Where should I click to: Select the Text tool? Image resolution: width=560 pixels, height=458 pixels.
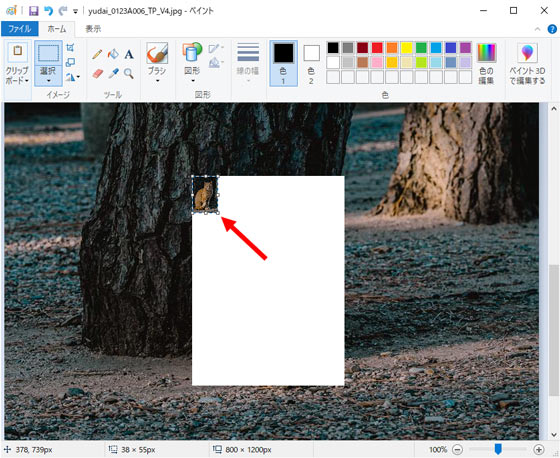click(129, 54)
